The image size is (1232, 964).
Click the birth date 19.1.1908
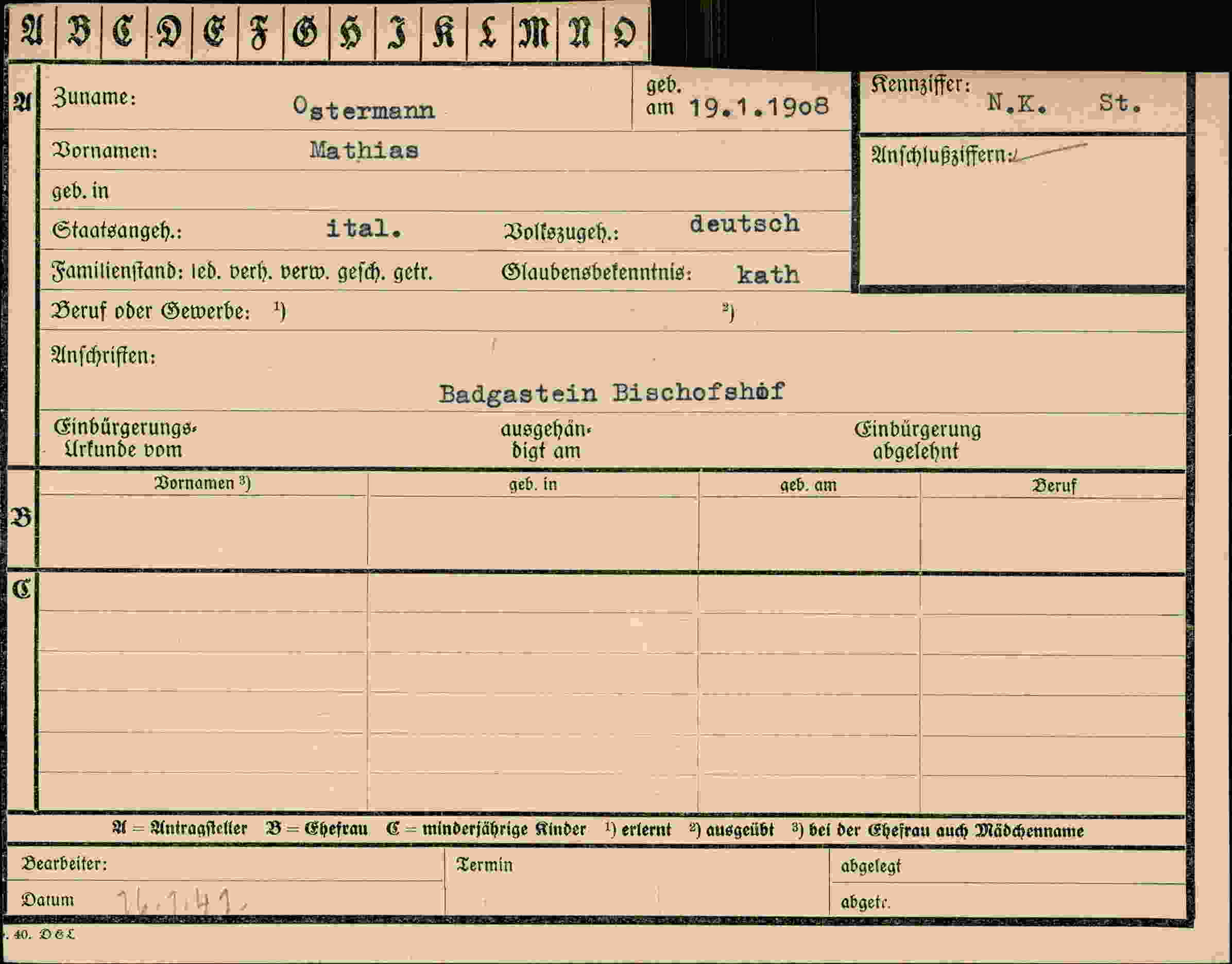coord(760,107)
